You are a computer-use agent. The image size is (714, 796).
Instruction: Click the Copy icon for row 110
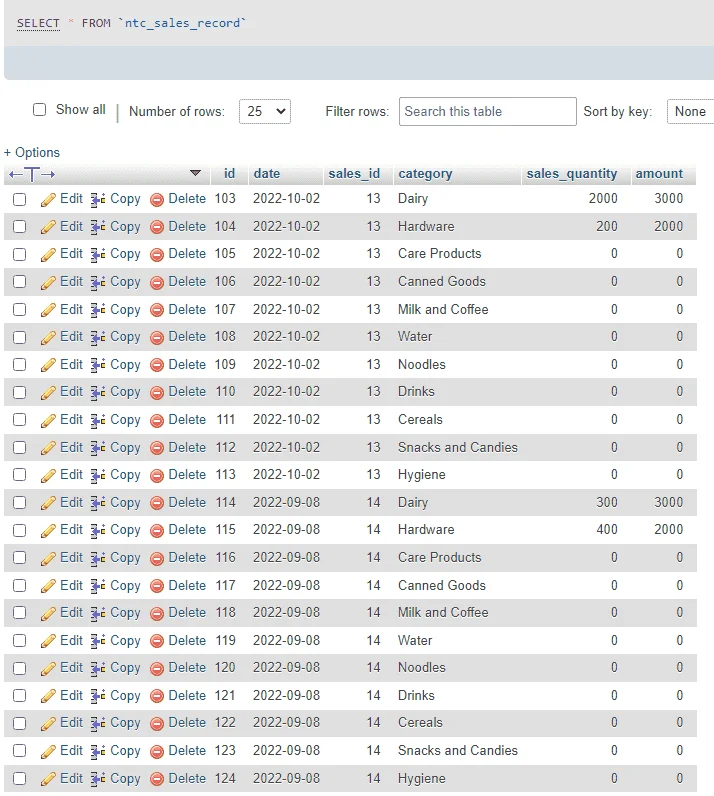98,392
